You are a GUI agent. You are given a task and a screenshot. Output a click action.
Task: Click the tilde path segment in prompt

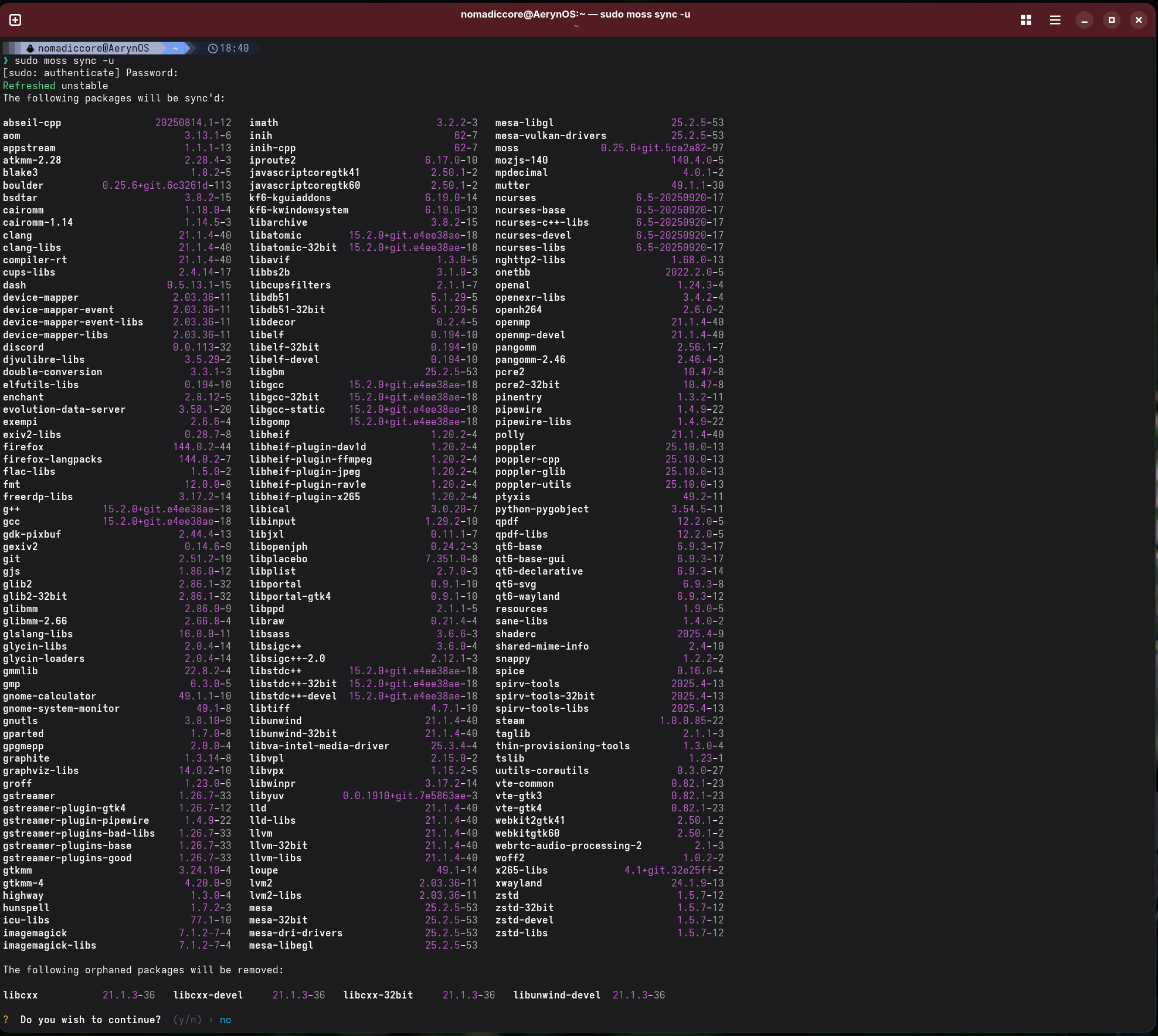point(175,49)
